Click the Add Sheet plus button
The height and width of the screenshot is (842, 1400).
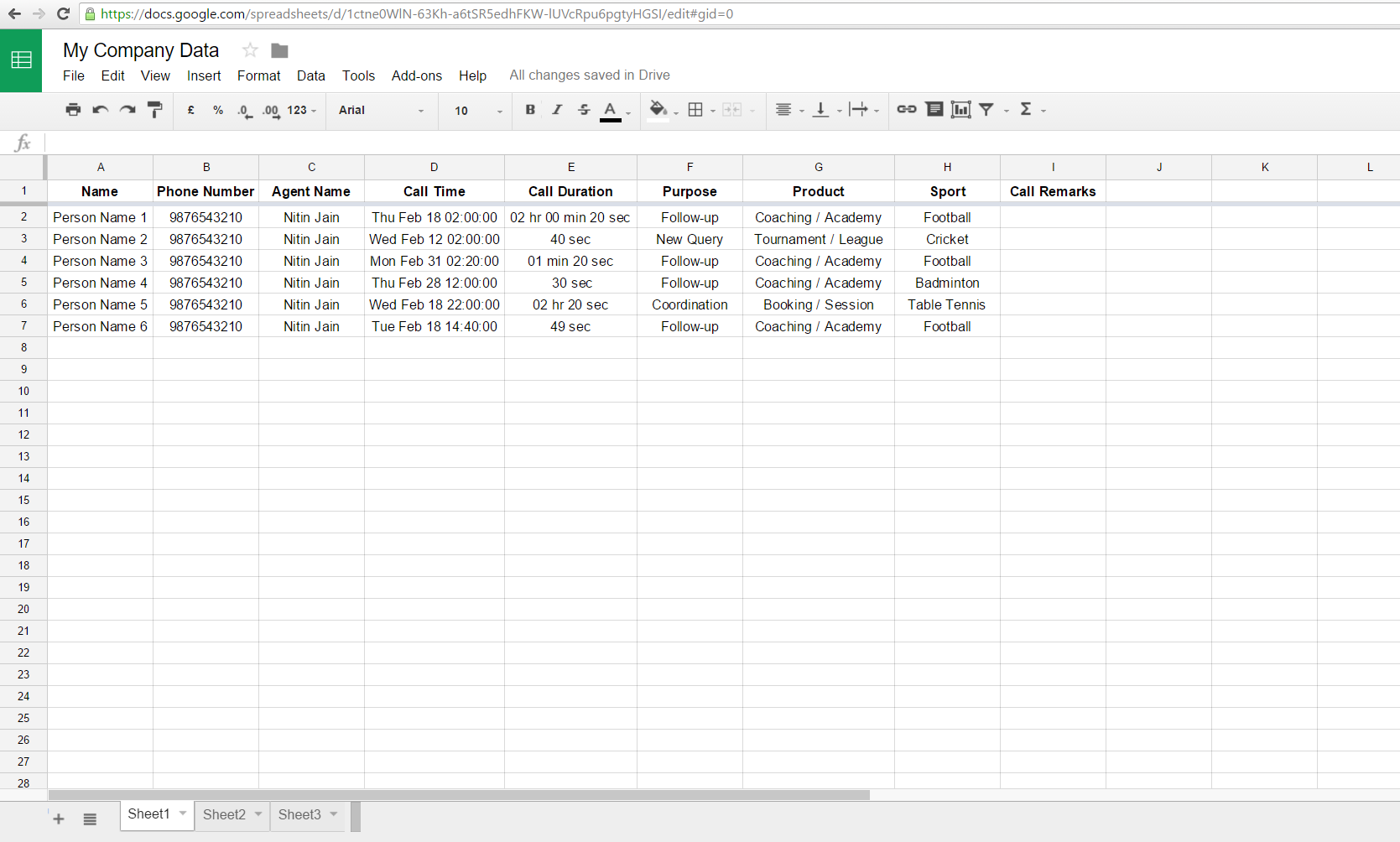(59, 819)
